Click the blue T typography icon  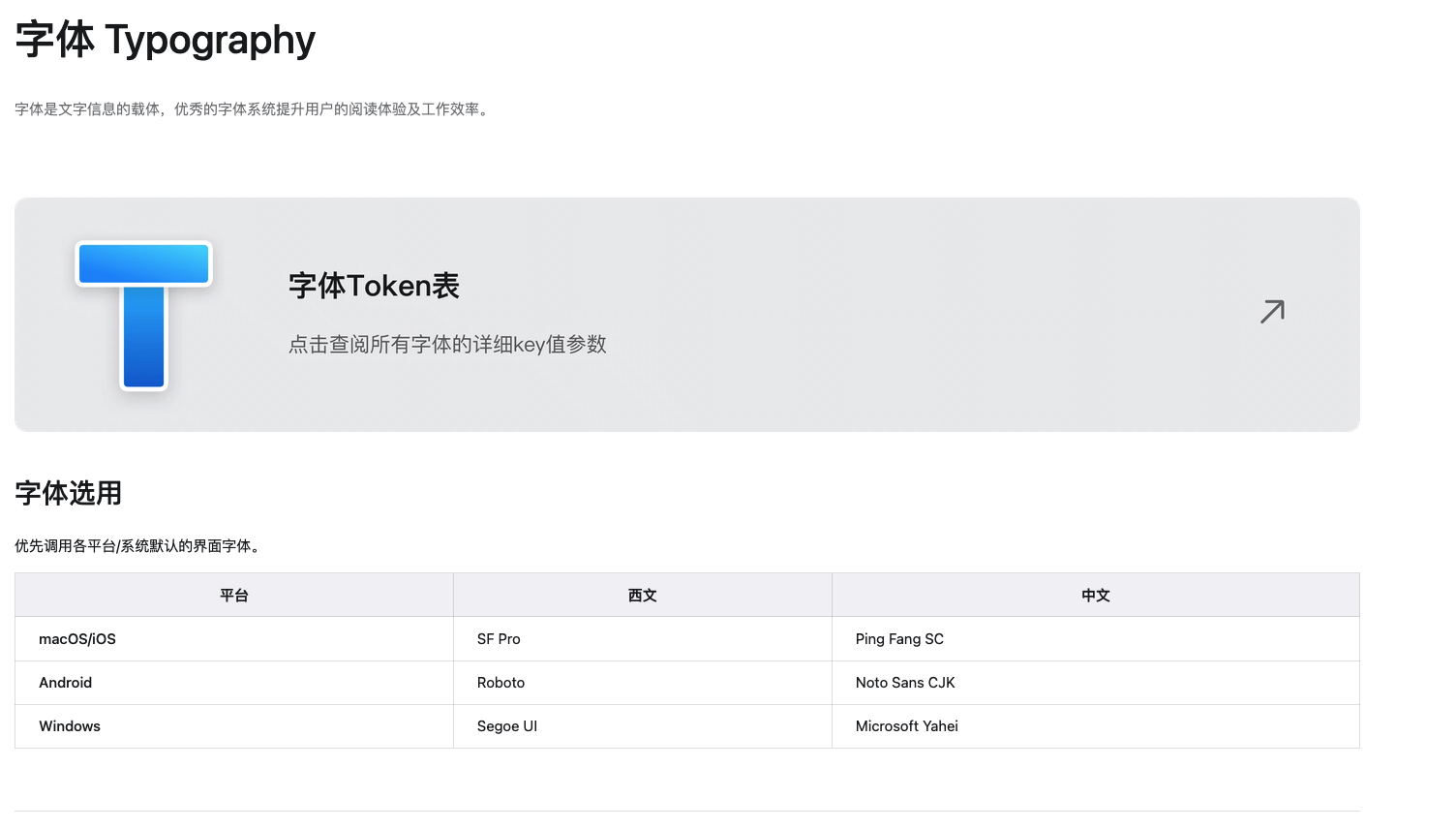[143, 316]
